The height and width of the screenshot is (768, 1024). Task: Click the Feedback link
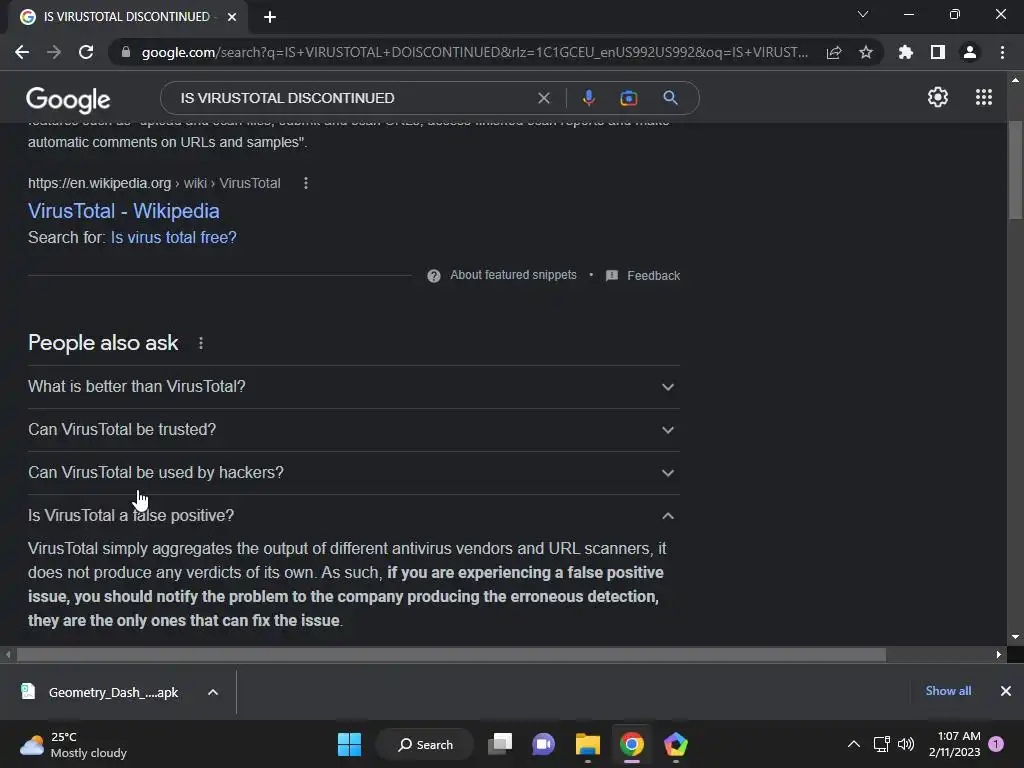pyautogui.click(x=654, y=276)
